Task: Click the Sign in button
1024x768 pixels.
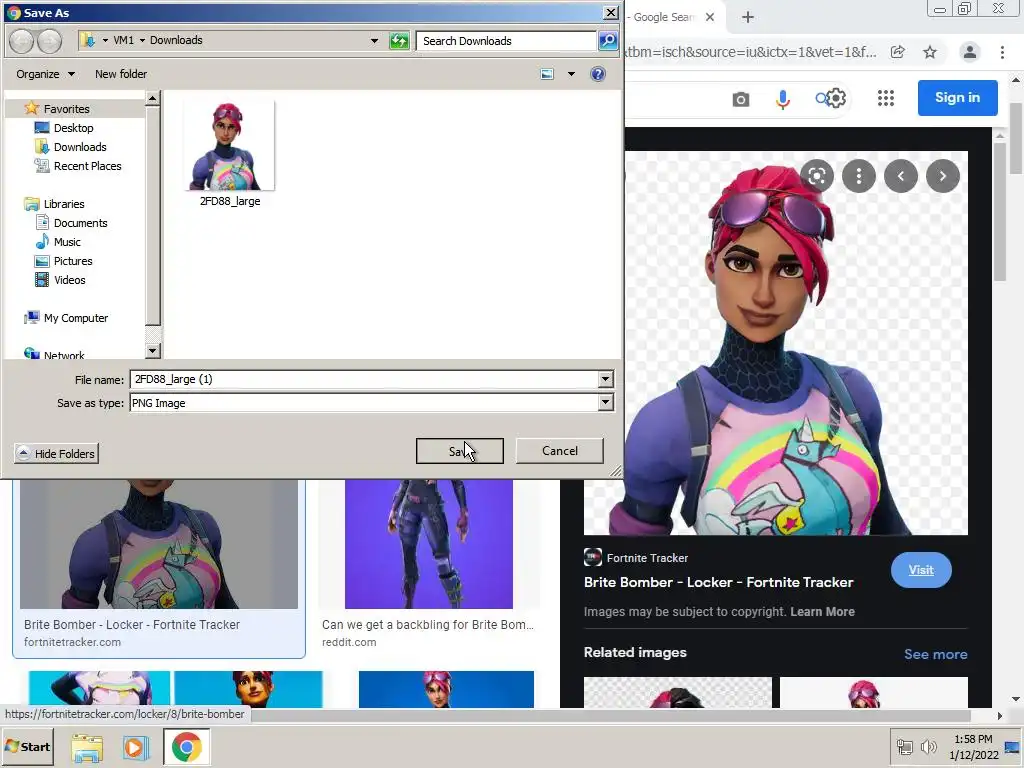Action: coord(957,98)
